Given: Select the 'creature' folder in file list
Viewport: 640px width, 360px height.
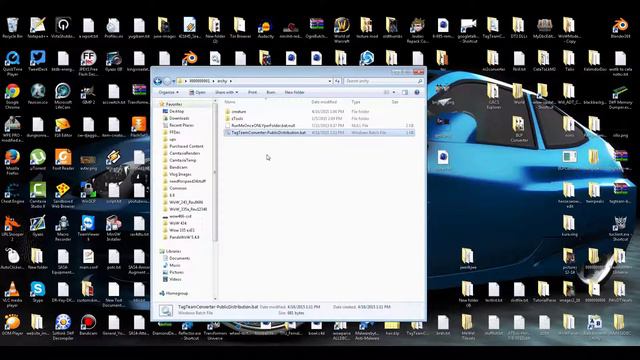Looking at the screenshot, I should click(239, 111).
